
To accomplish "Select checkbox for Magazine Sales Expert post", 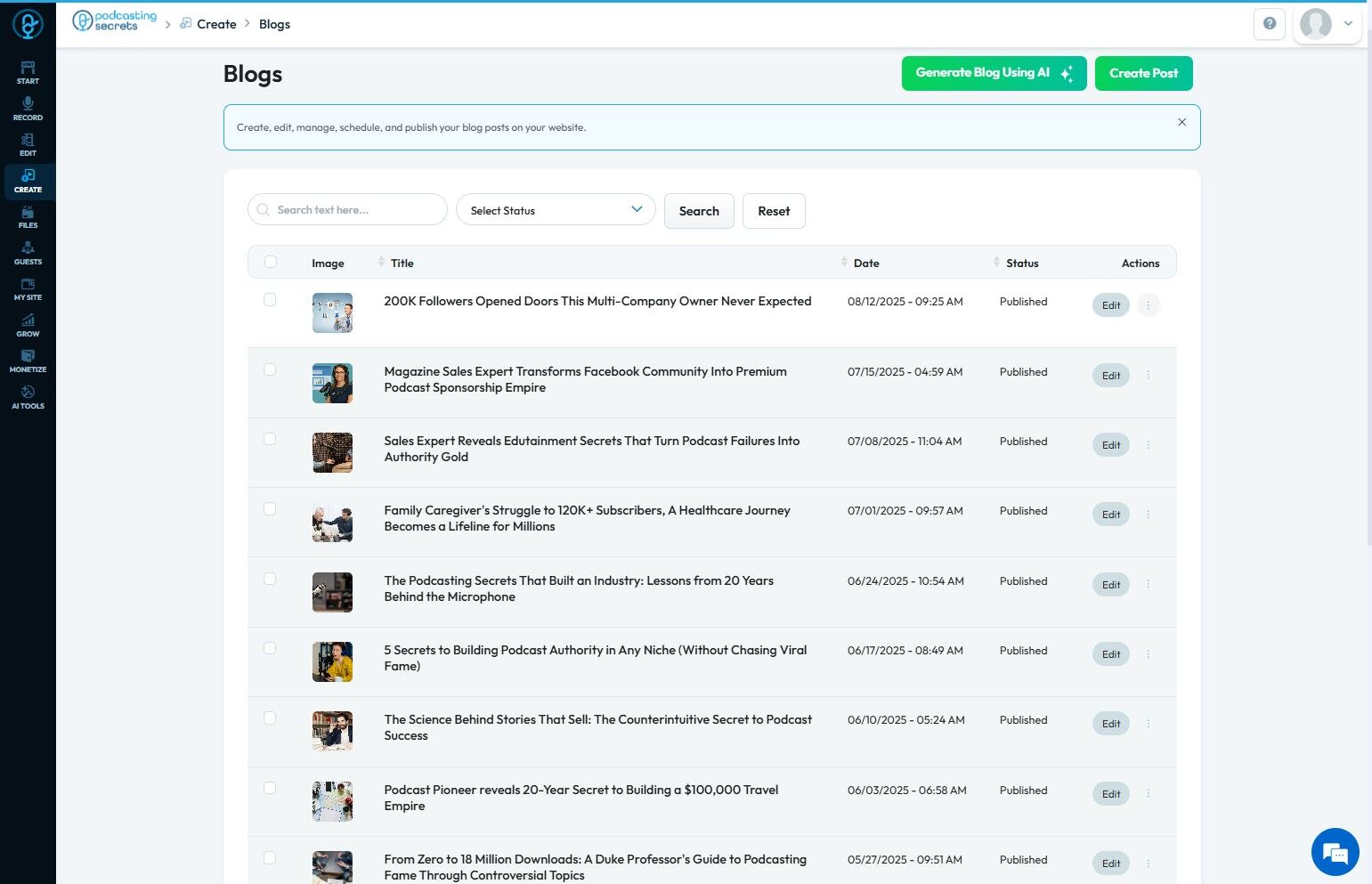I will click(270, 369).
